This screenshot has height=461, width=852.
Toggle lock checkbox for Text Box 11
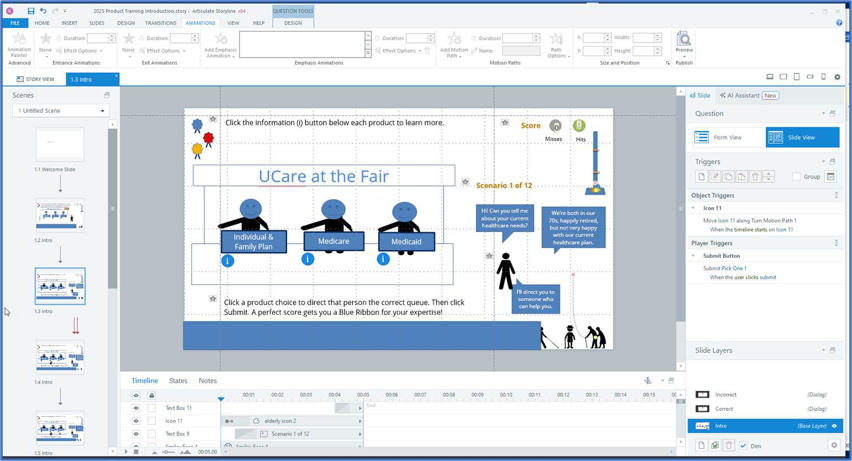152,408
